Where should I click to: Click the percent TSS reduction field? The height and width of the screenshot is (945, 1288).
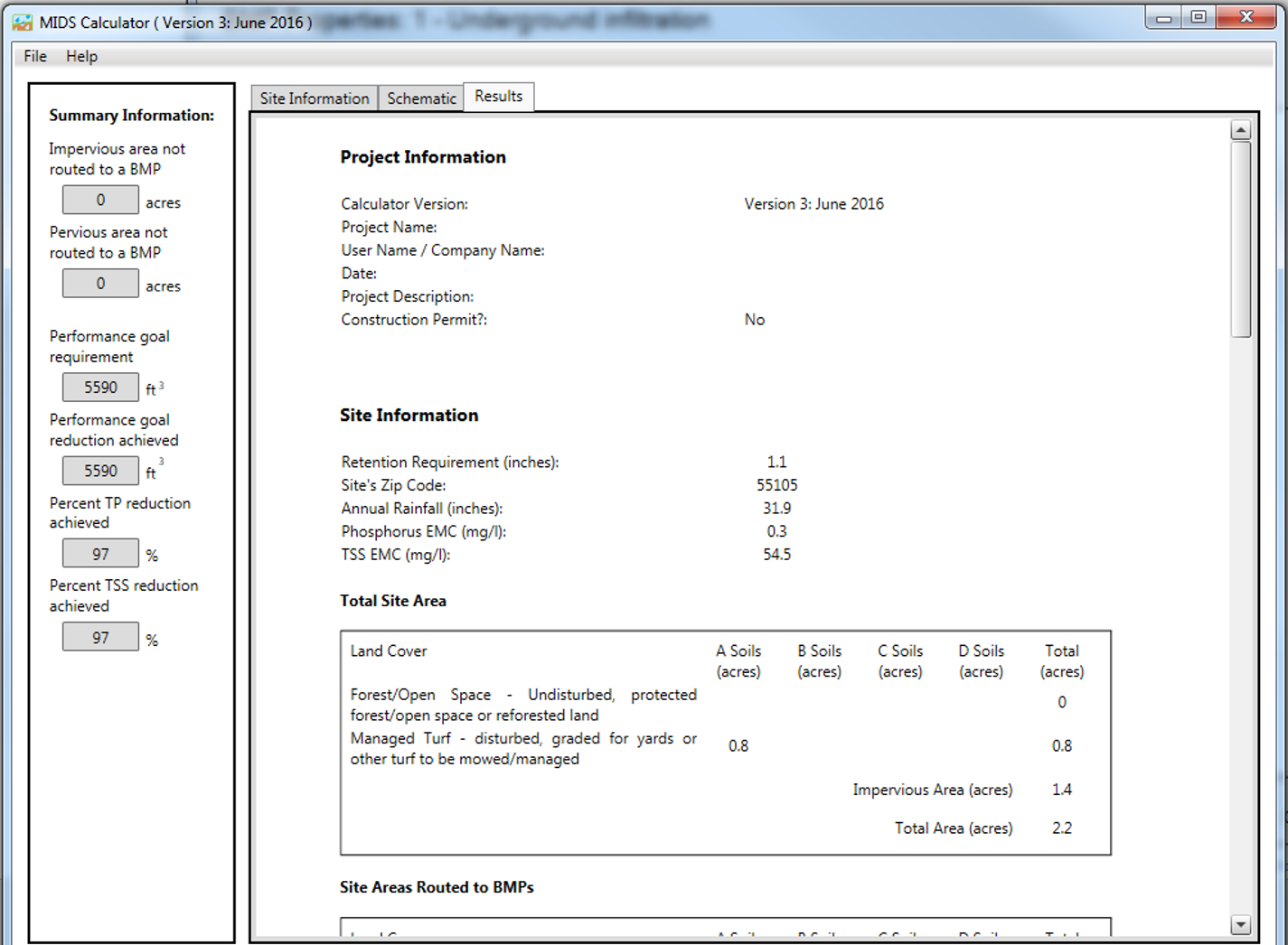pos(100,636)
